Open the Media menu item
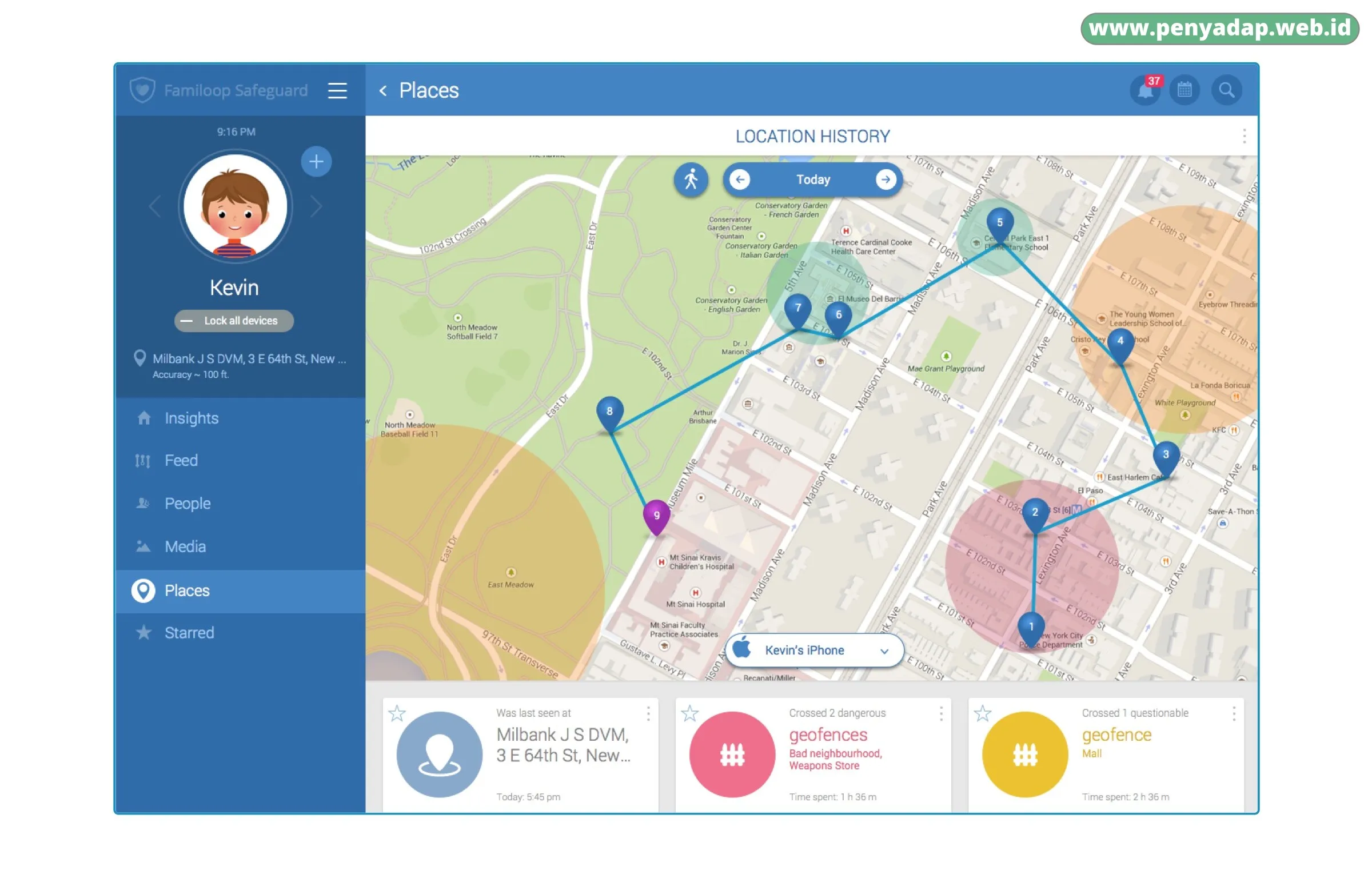The width and height of the screenshot is (1372, 878). tap(240, 547)
